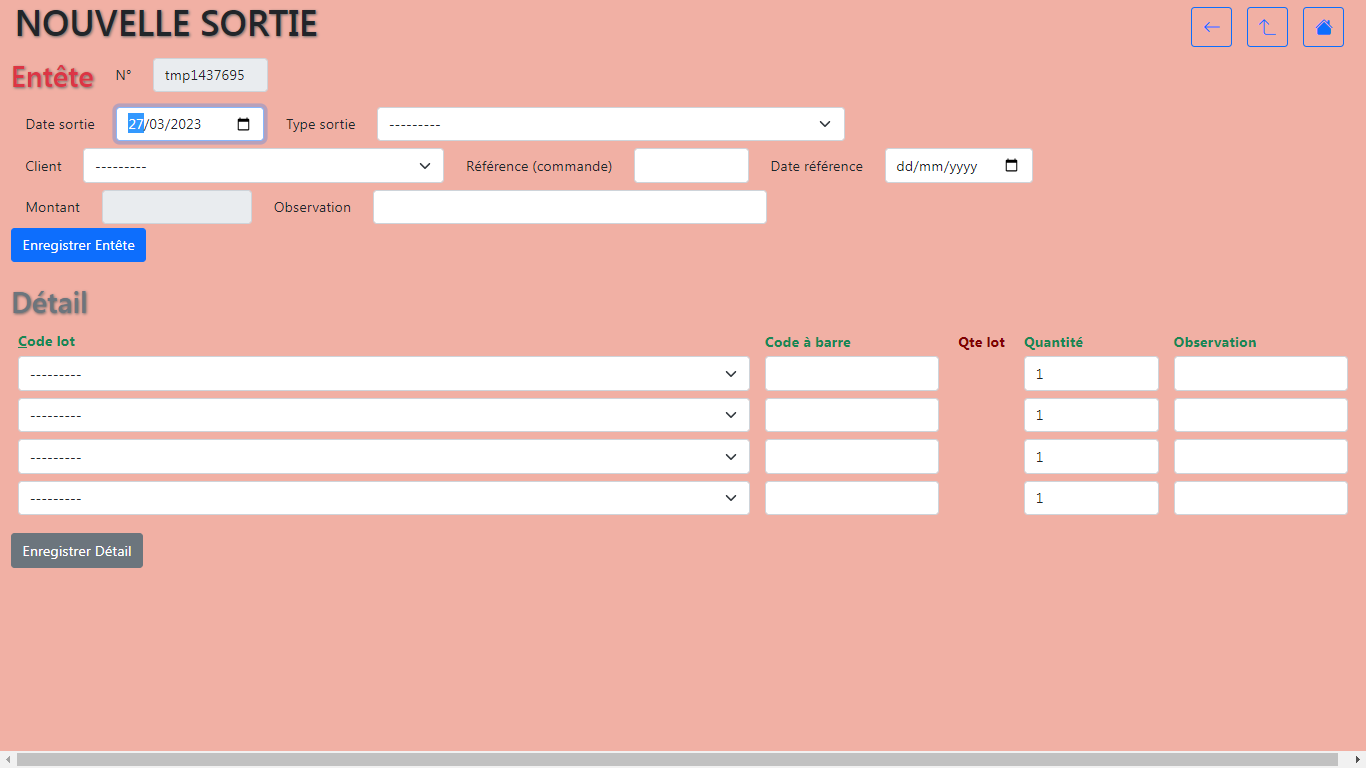Screen dimensions: 1366x768
Task: Click the N° field showing tmp1437695
Action: coord(210,75)
